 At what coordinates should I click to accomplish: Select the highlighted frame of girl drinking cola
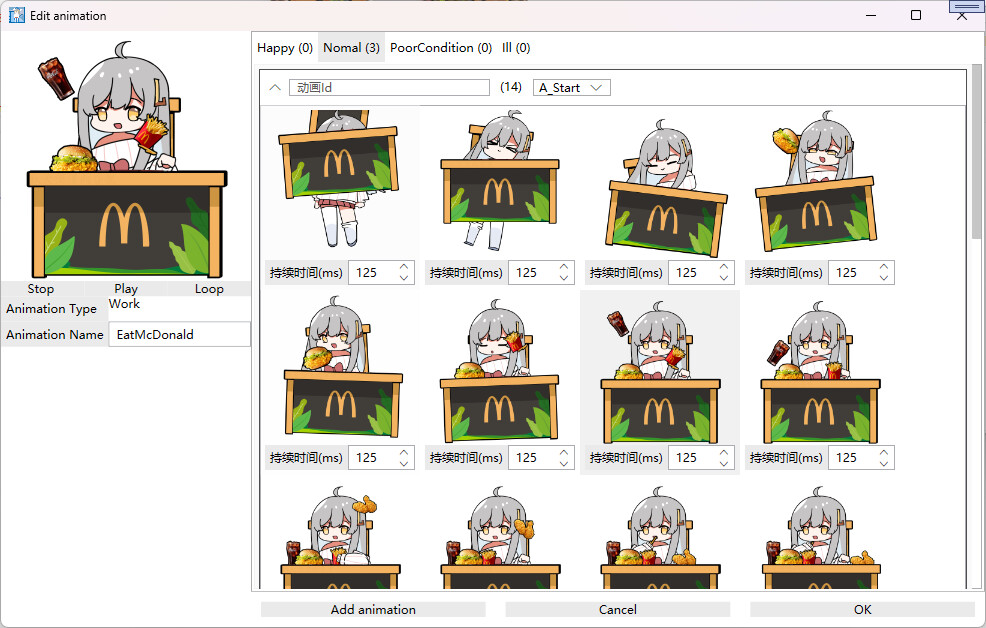660,370
